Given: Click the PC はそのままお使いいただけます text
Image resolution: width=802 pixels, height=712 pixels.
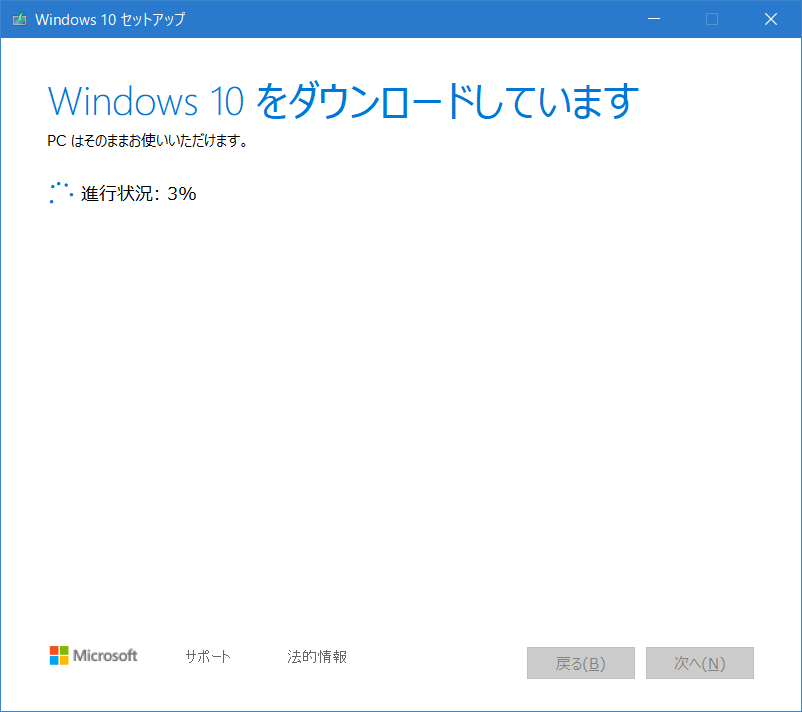Looking at the screenshot, I should click(x=147, y=141).
